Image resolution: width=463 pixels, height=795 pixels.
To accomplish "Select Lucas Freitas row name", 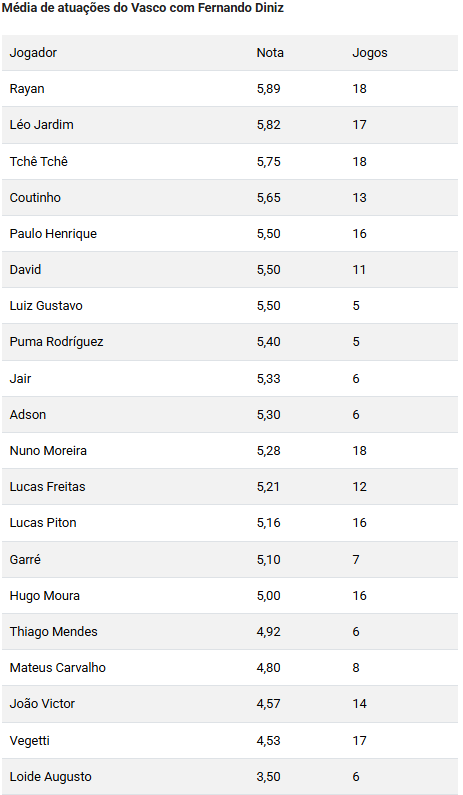I will pos(48,487).
